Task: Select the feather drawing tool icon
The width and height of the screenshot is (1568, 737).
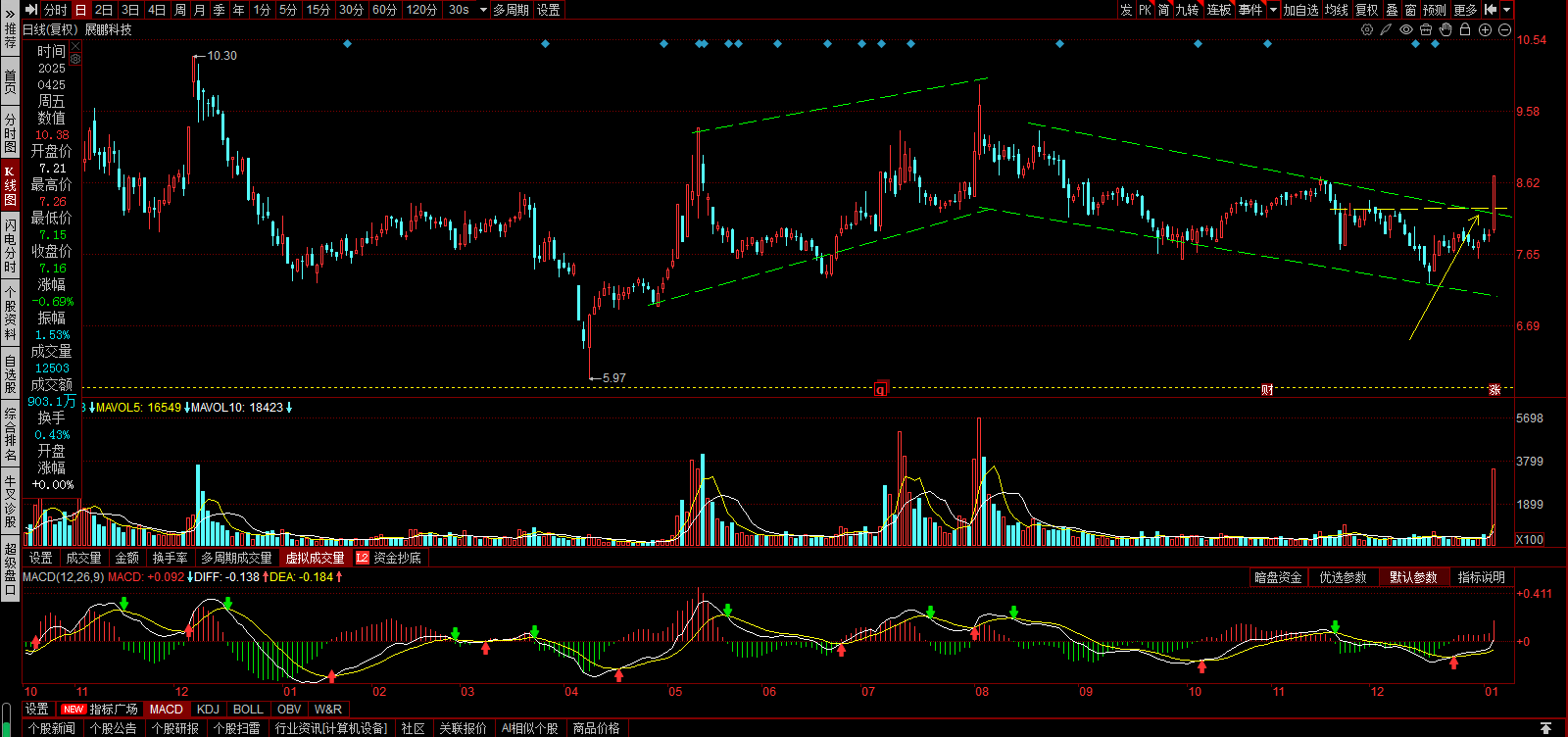Action: pyautogui.click(x=1386, y=29)
